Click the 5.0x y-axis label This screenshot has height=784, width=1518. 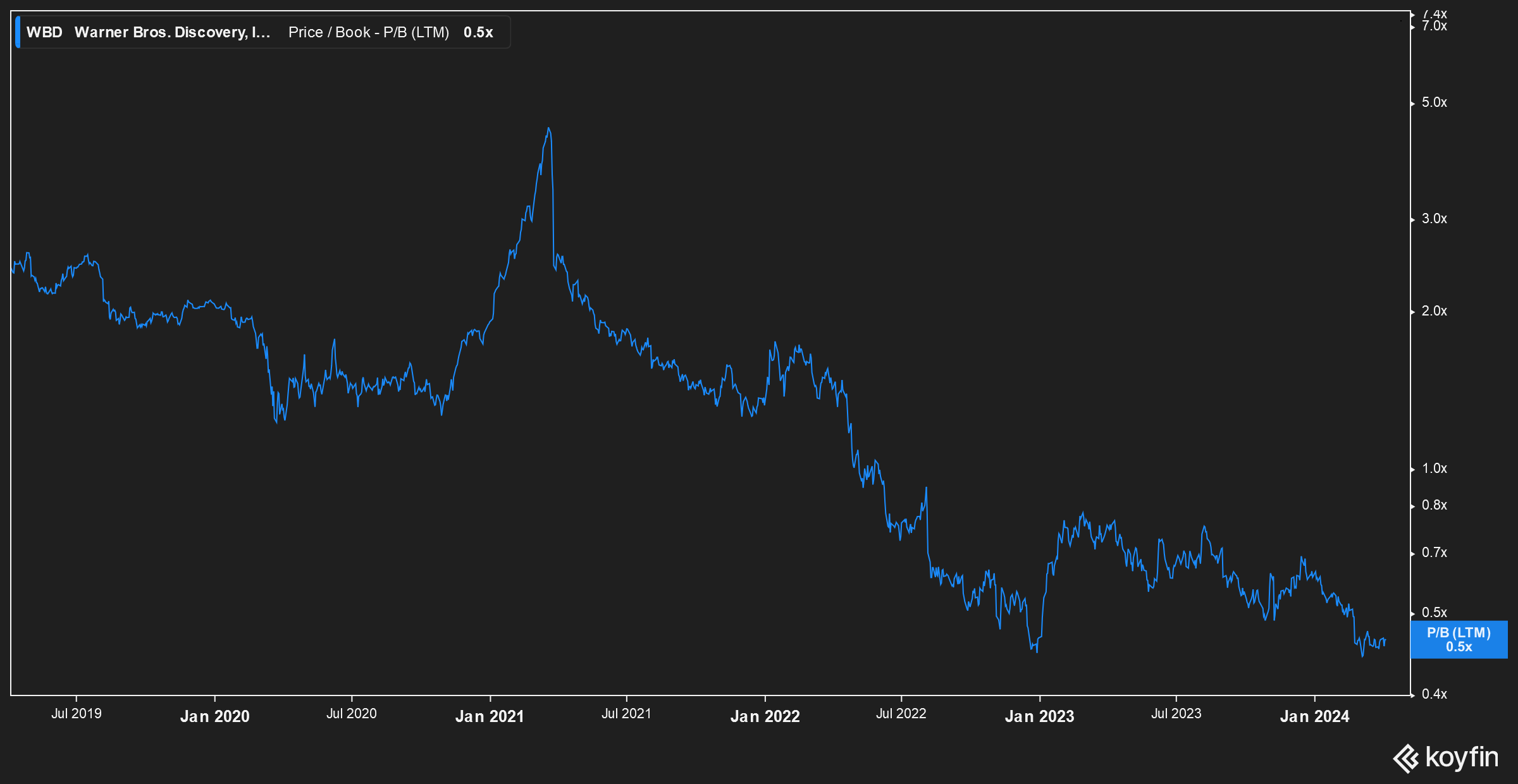1435,102
